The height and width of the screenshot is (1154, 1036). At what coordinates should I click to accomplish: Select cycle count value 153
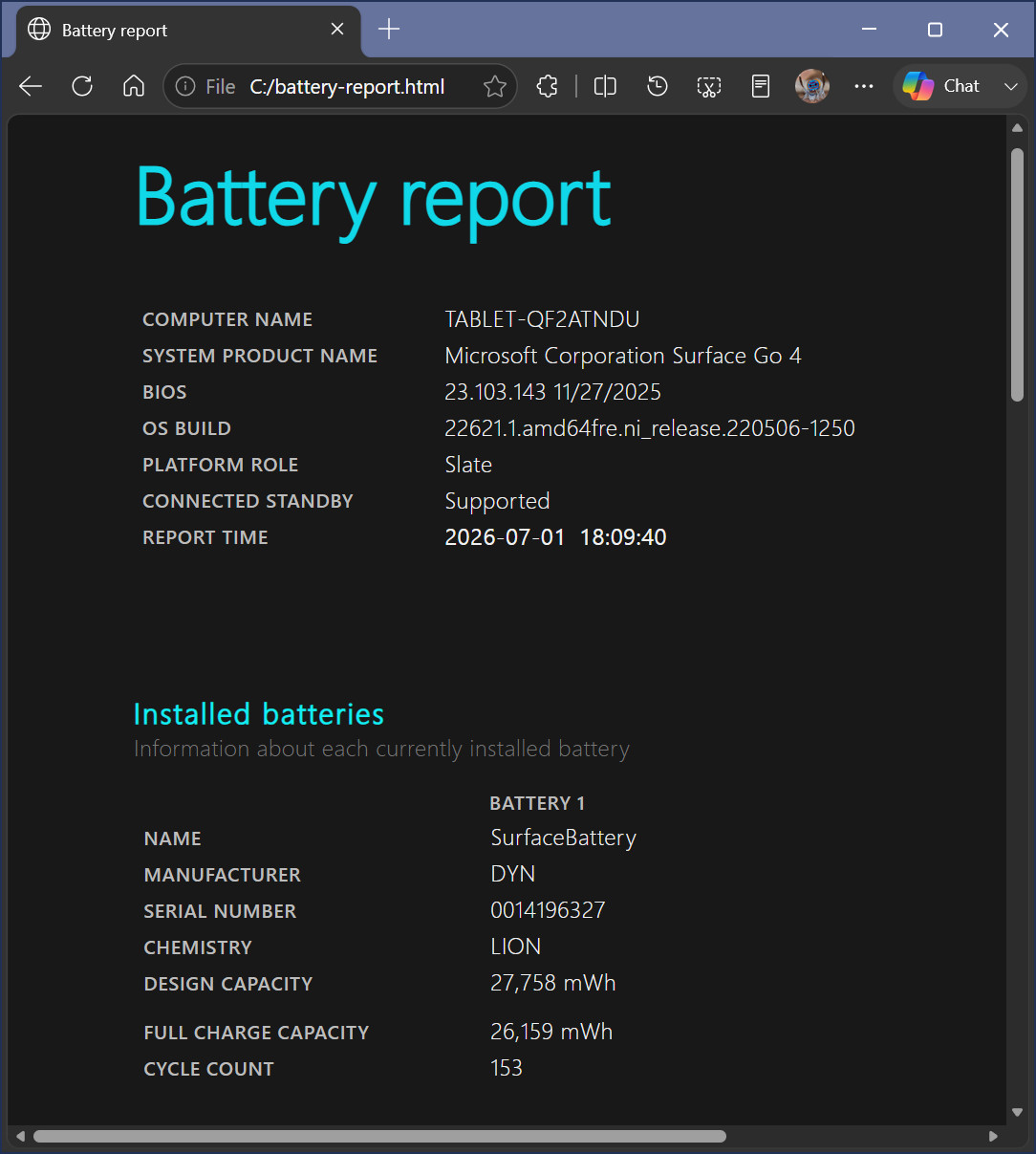click(x=507, y=1068)
